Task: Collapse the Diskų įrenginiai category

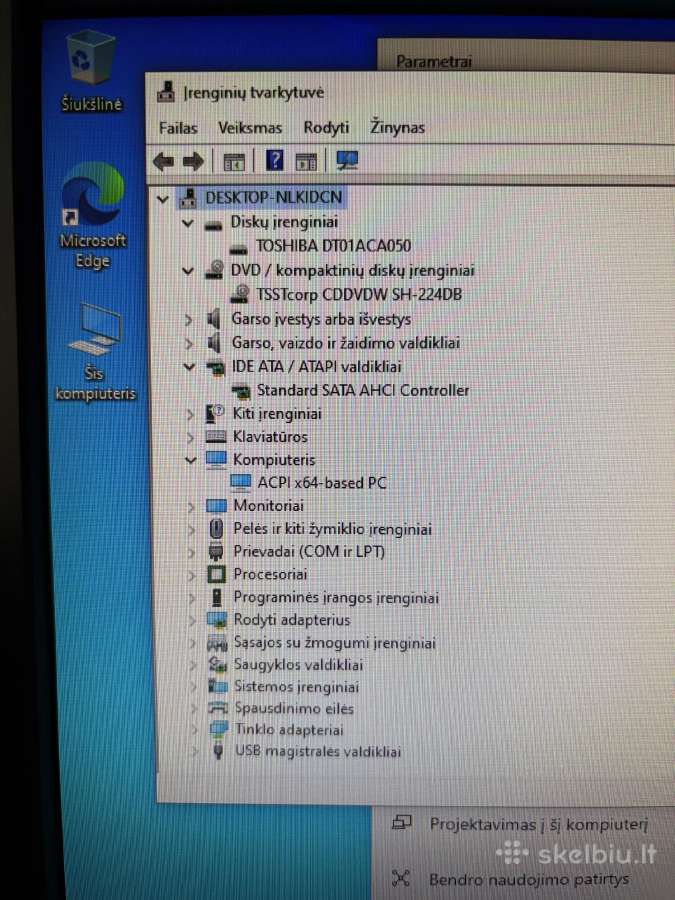Action: pyautogui.click(x=188, y=223)
